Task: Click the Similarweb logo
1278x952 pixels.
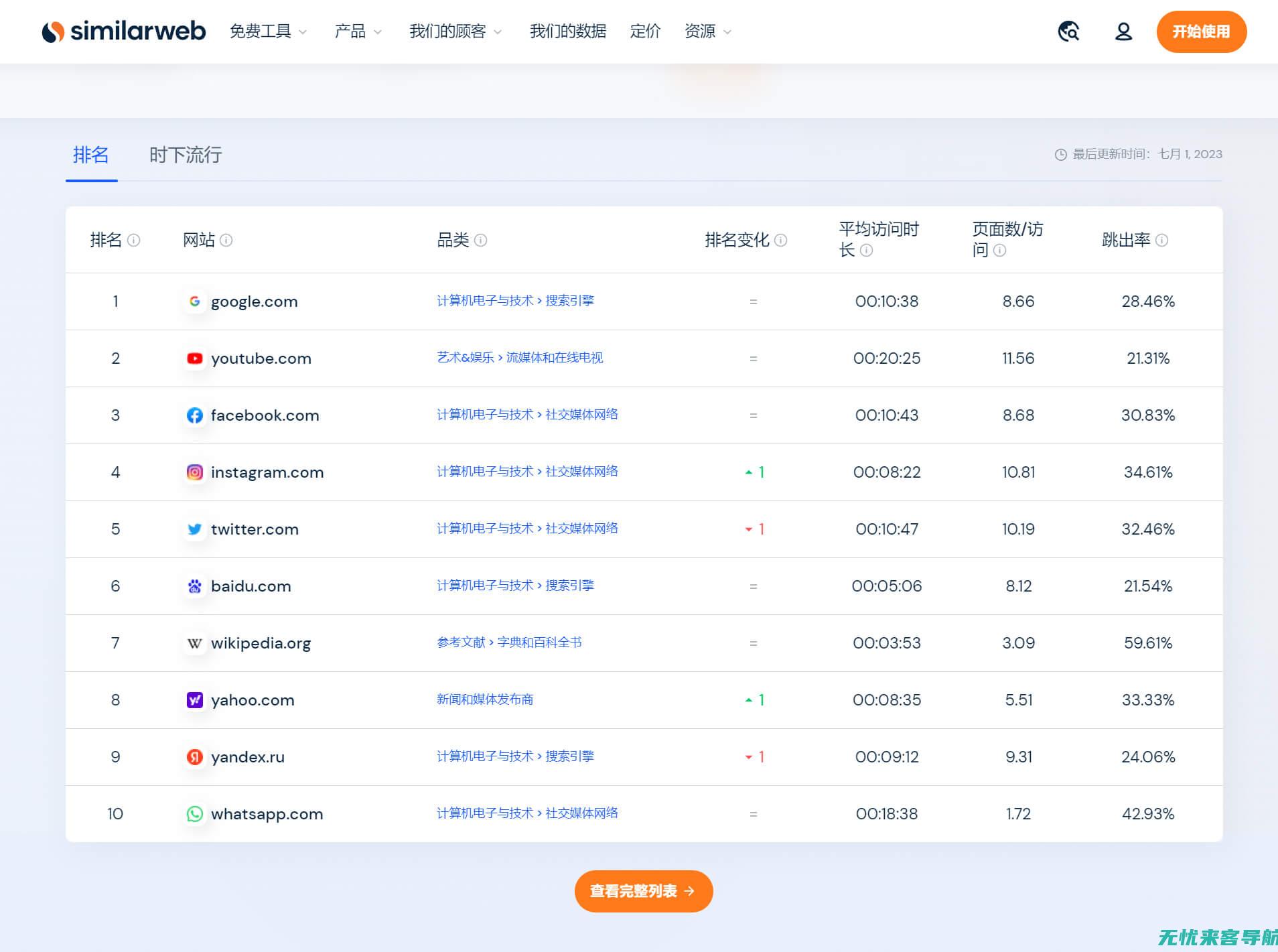Action: point(124,31)
